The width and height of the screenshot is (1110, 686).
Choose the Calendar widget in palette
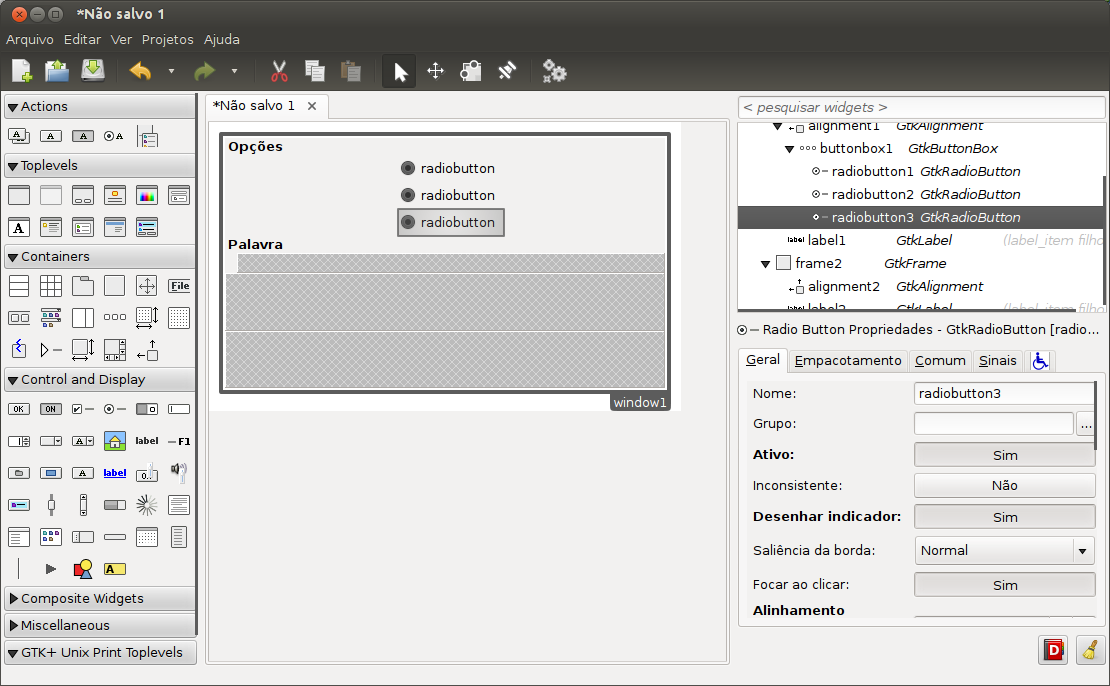[147, 537]
